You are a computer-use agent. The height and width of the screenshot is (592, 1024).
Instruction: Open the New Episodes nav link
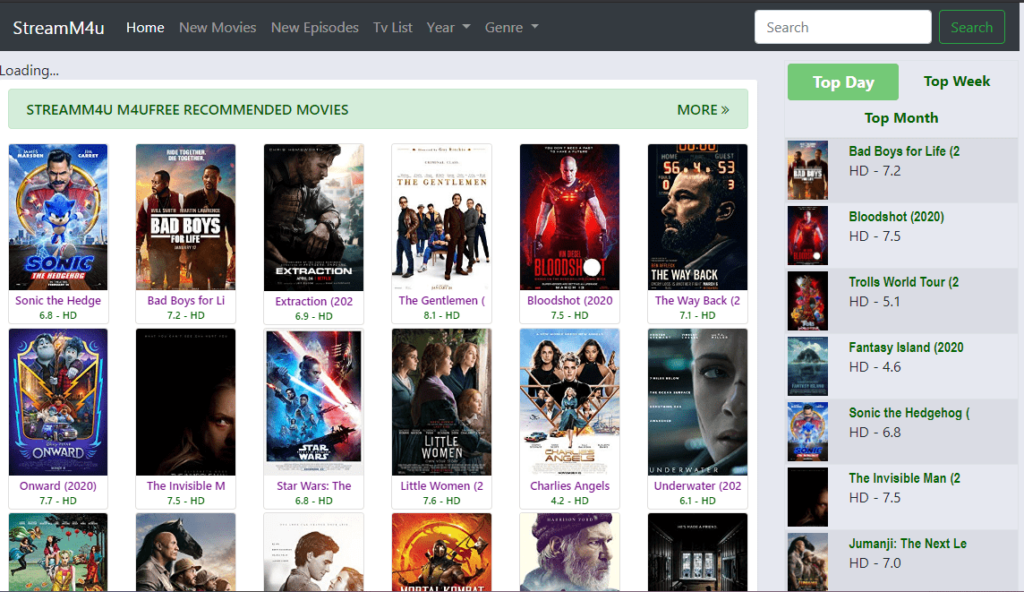(315, 27)
